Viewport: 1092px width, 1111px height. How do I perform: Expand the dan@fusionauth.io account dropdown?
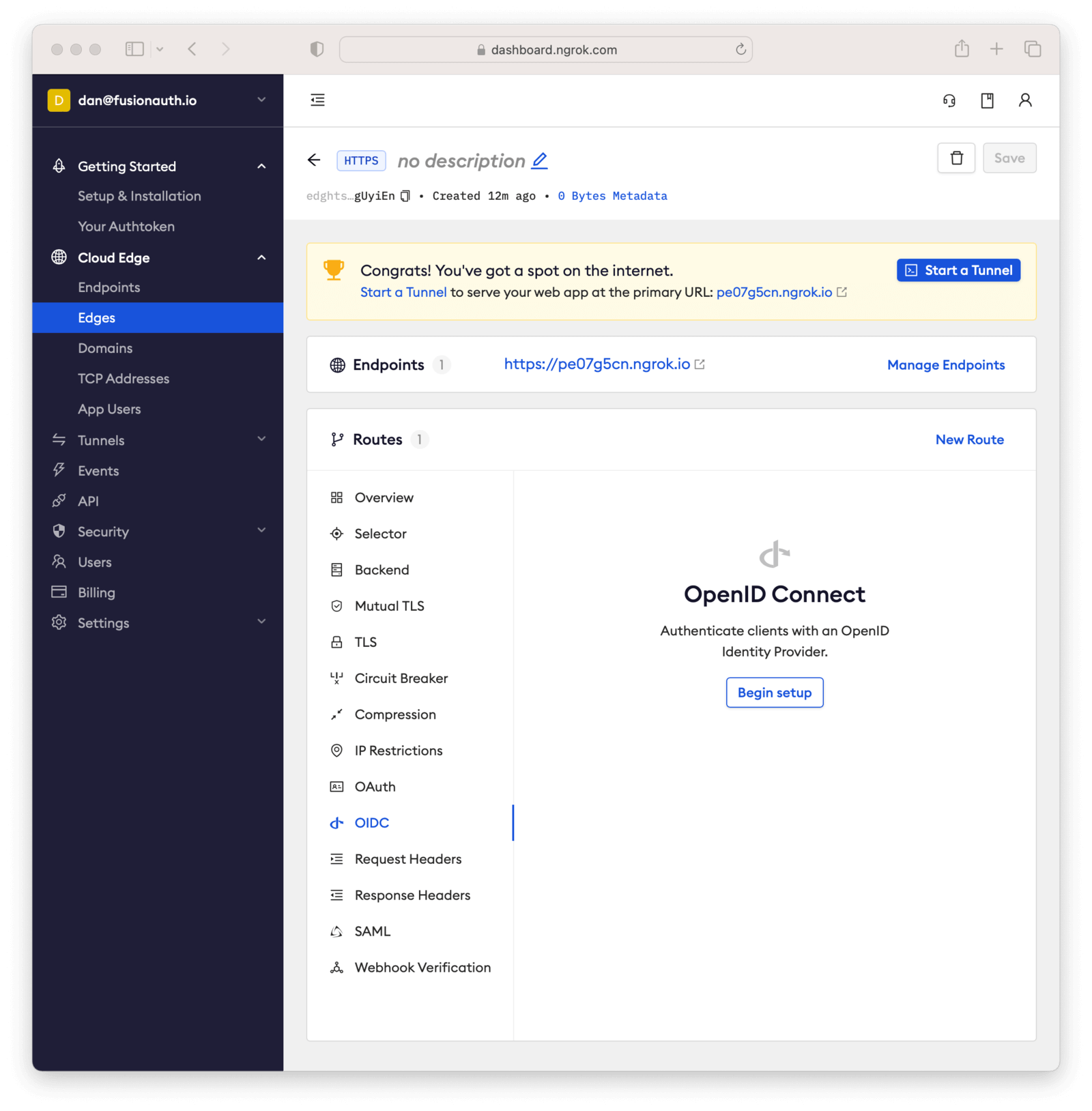pyautogui.click(x=261, y=100)
